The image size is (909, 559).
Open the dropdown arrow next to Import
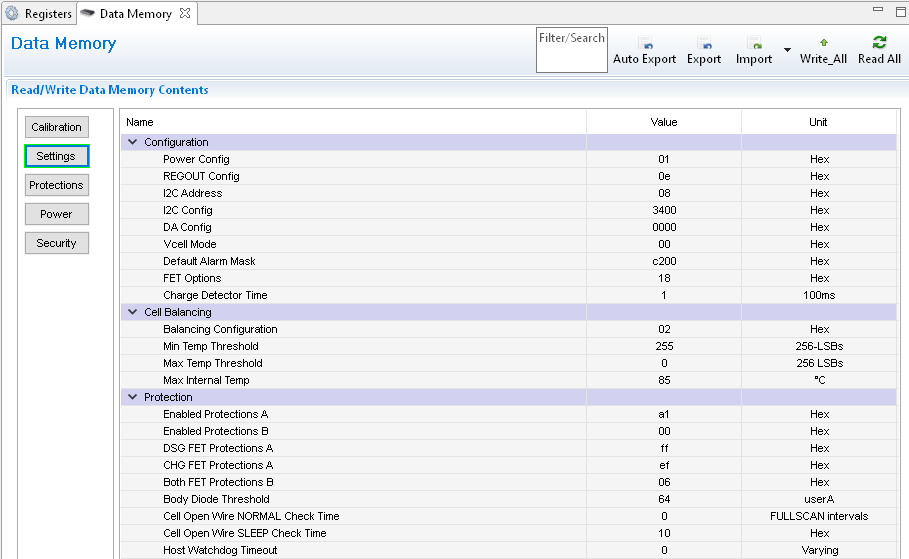(787, 50)
